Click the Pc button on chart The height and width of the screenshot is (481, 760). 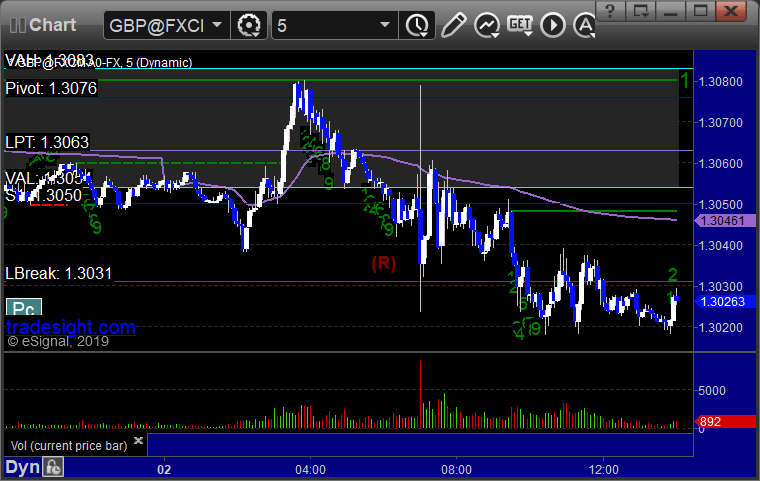click(x=24, y=308)
